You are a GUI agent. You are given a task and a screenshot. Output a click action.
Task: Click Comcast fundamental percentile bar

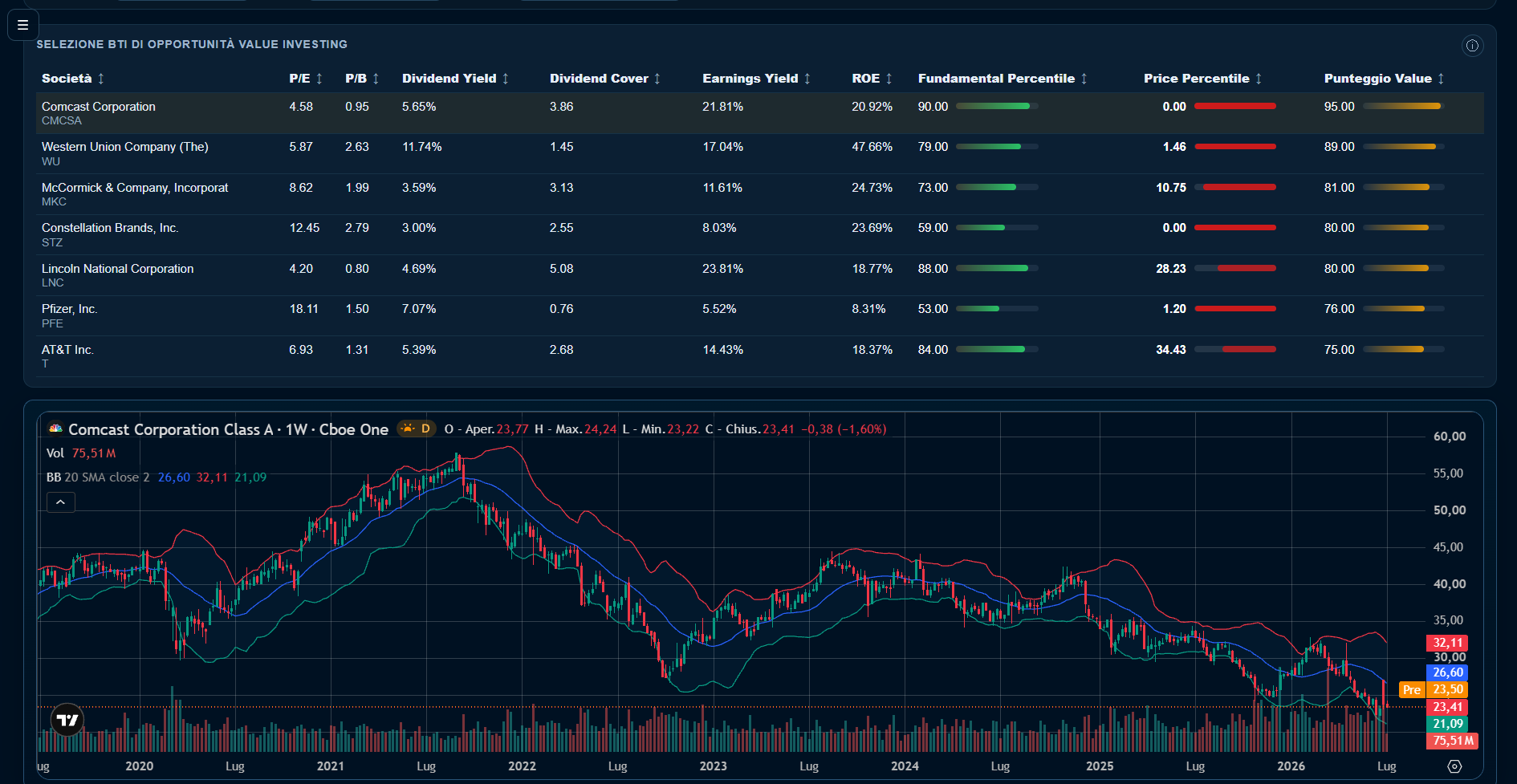997,106
